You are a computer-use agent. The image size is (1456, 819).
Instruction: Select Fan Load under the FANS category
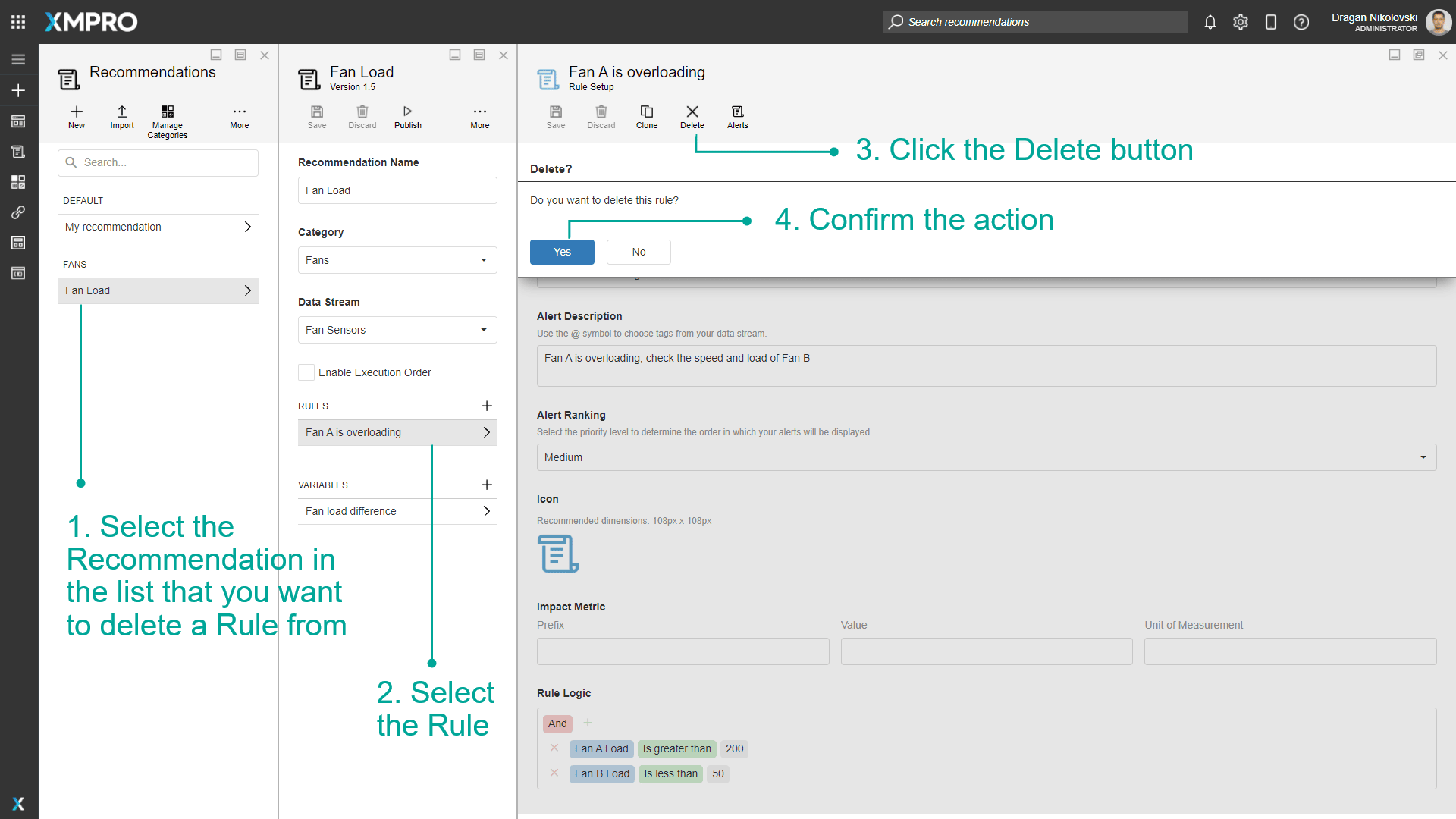(158, 290)
